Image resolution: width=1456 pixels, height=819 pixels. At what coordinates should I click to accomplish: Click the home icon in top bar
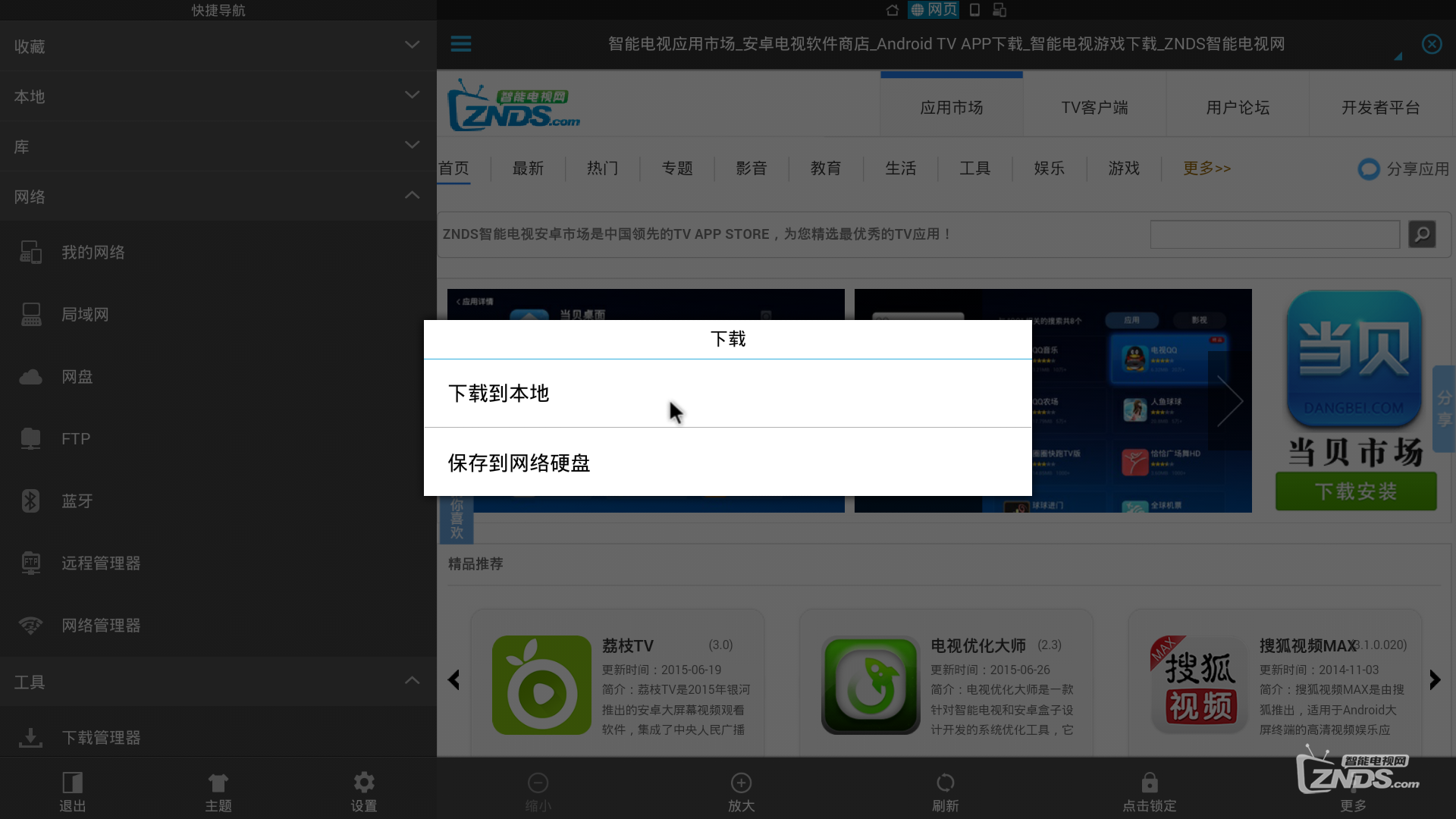coord(893,10)
